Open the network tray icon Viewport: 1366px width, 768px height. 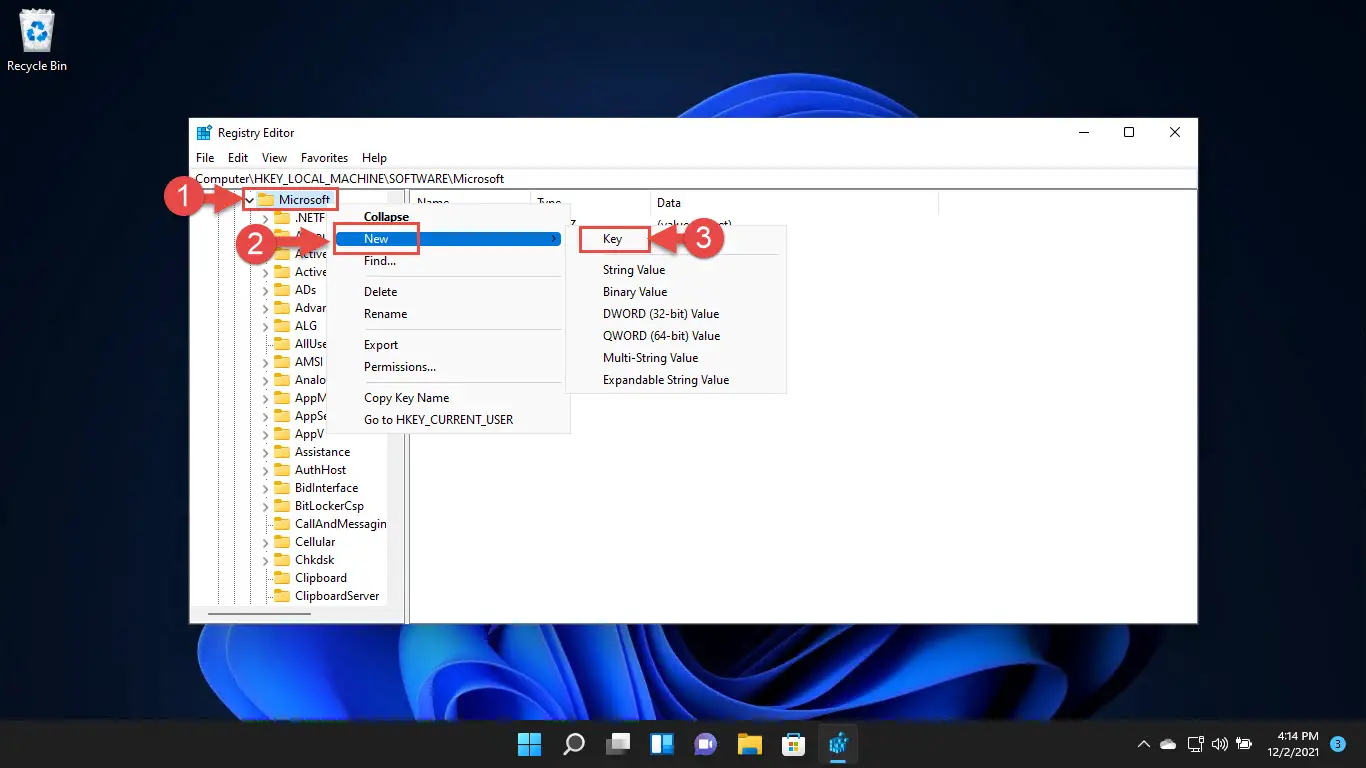pos(1195,744)
